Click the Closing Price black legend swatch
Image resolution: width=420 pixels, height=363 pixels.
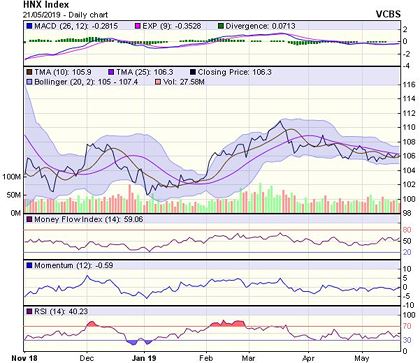tap(193, 72)
